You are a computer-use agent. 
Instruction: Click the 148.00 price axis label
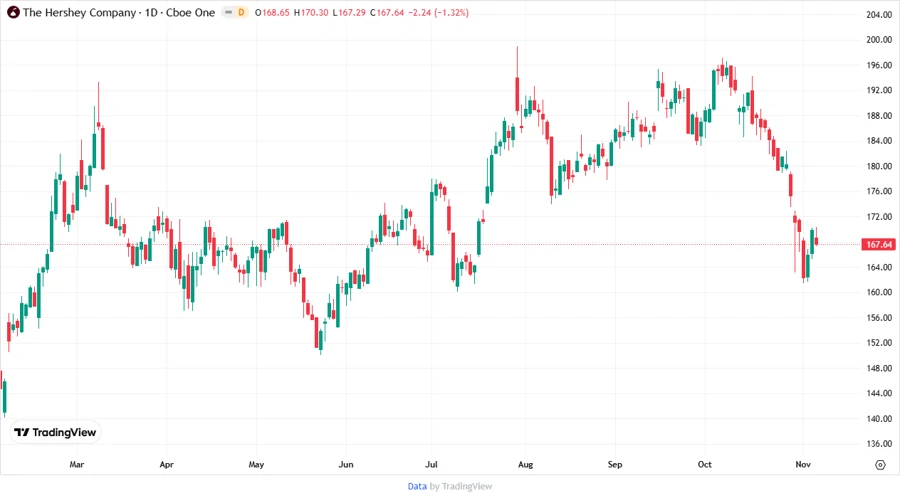pos(879,368)
